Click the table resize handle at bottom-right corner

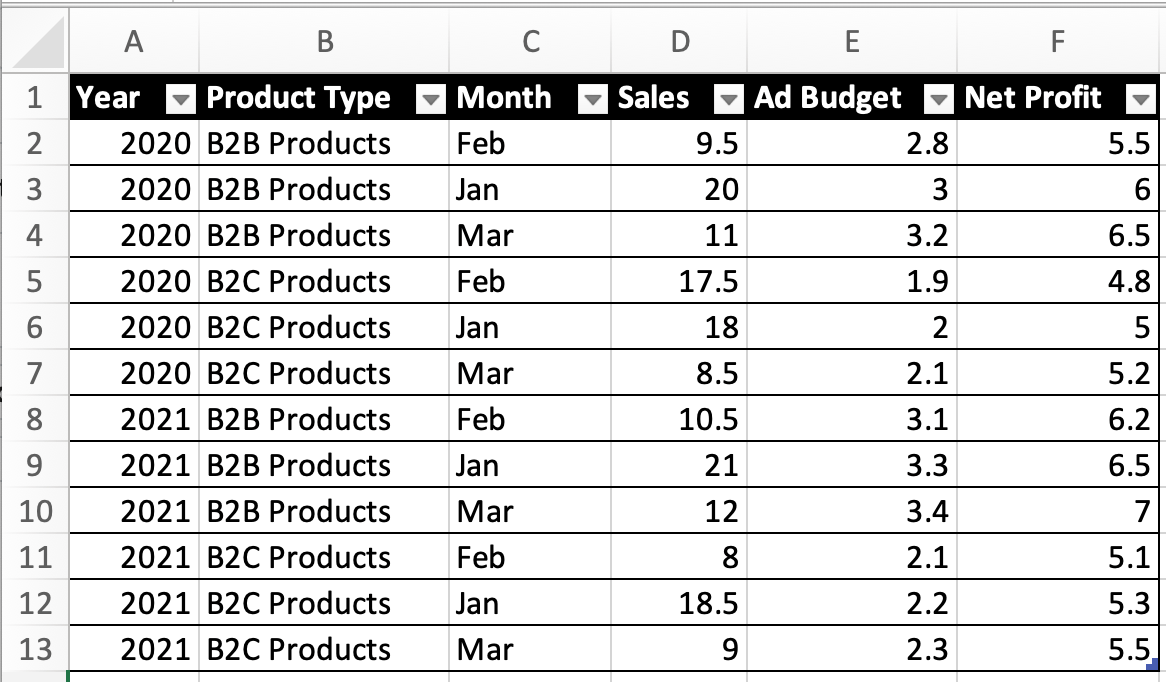coord(1153,664)
